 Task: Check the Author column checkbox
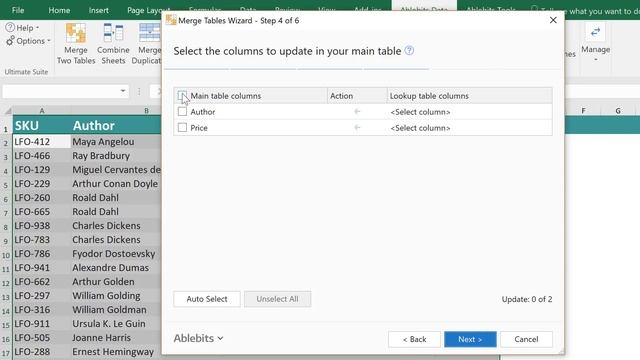tap(182, 111)
